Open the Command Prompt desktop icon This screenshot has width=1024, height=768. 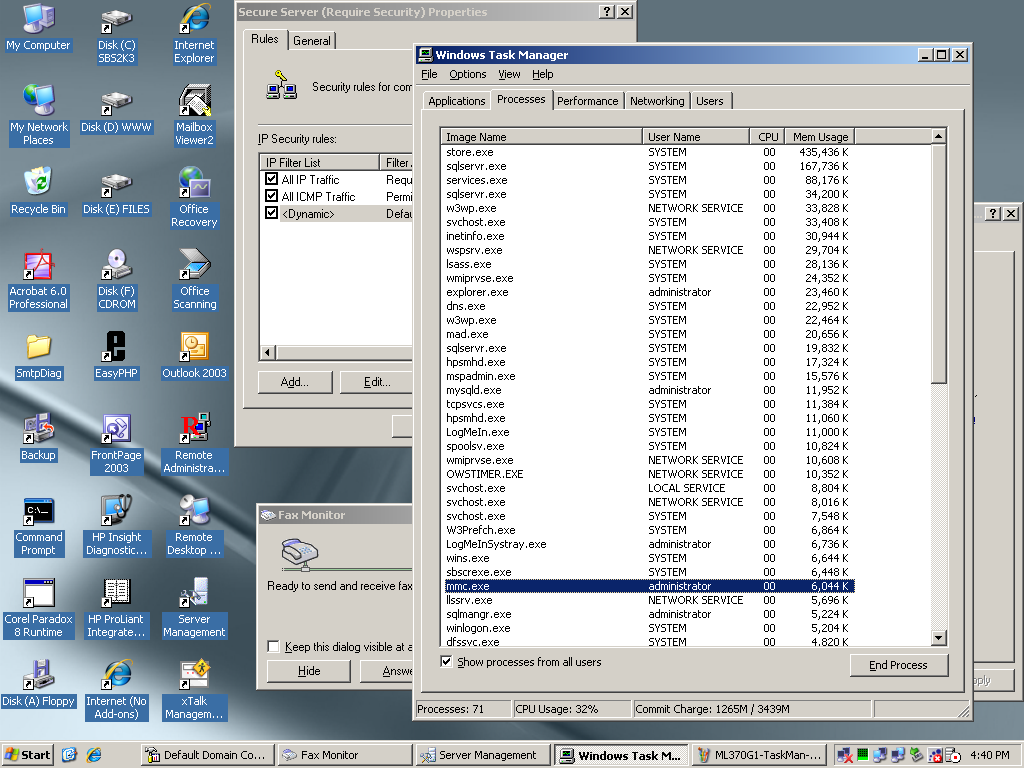pyautogui.click(x=39, y=526)
